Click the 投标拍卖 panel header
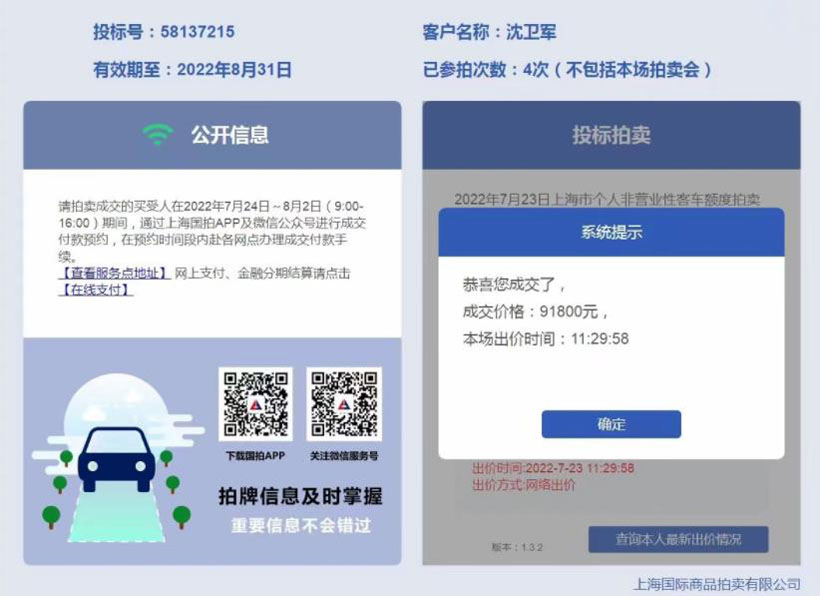Viewport: 820px width, 596px height. pyautogui.click(x=611, y=135)
